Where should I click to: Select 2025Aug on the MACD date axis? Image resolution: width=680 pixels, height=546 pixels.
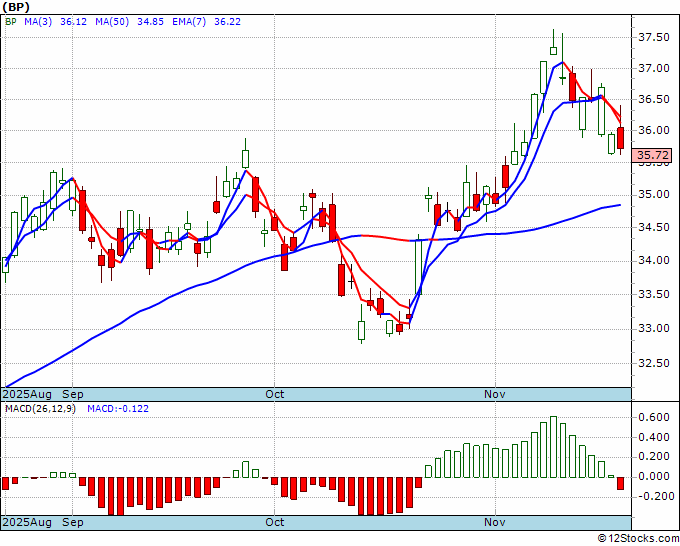click(27, 522)
